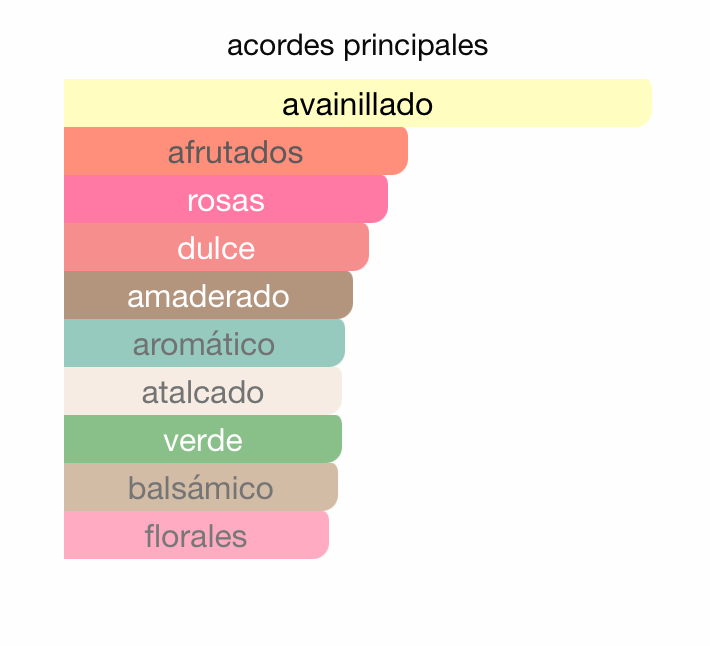This screenshot has height=646, width=710.
Task: Click the 'florales' text label
Action: point(196,536)
